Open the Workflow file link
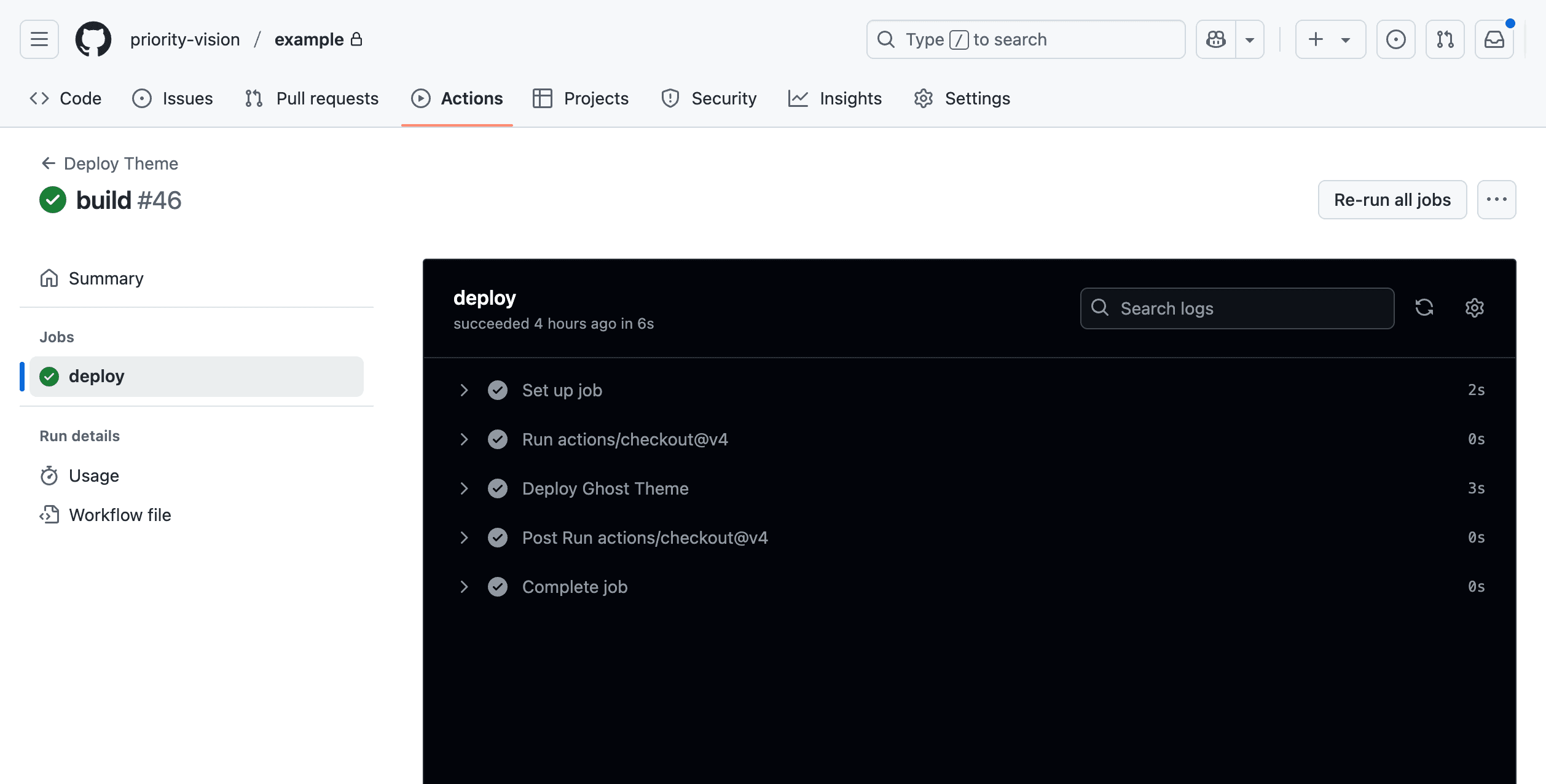Image resolution: width=1546 pixels, height=784 pixels. coord(120,514)
